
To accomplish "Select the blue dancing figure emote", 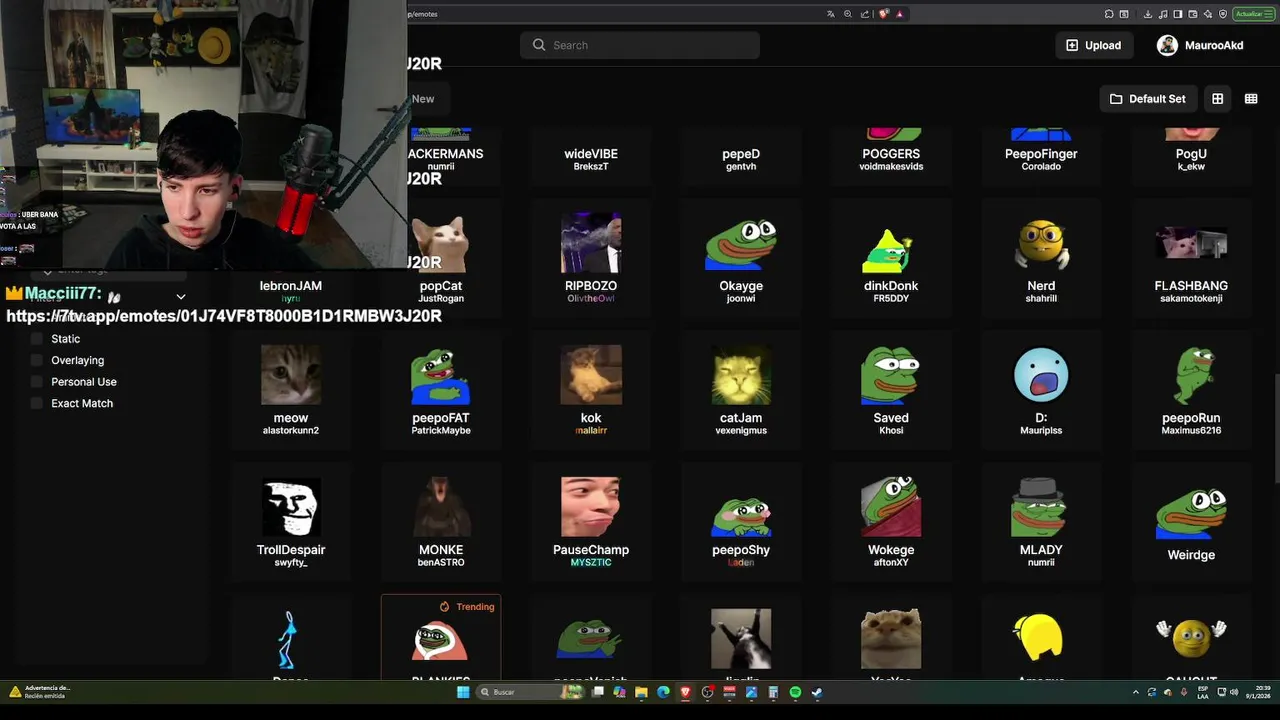I will (291, 638).
